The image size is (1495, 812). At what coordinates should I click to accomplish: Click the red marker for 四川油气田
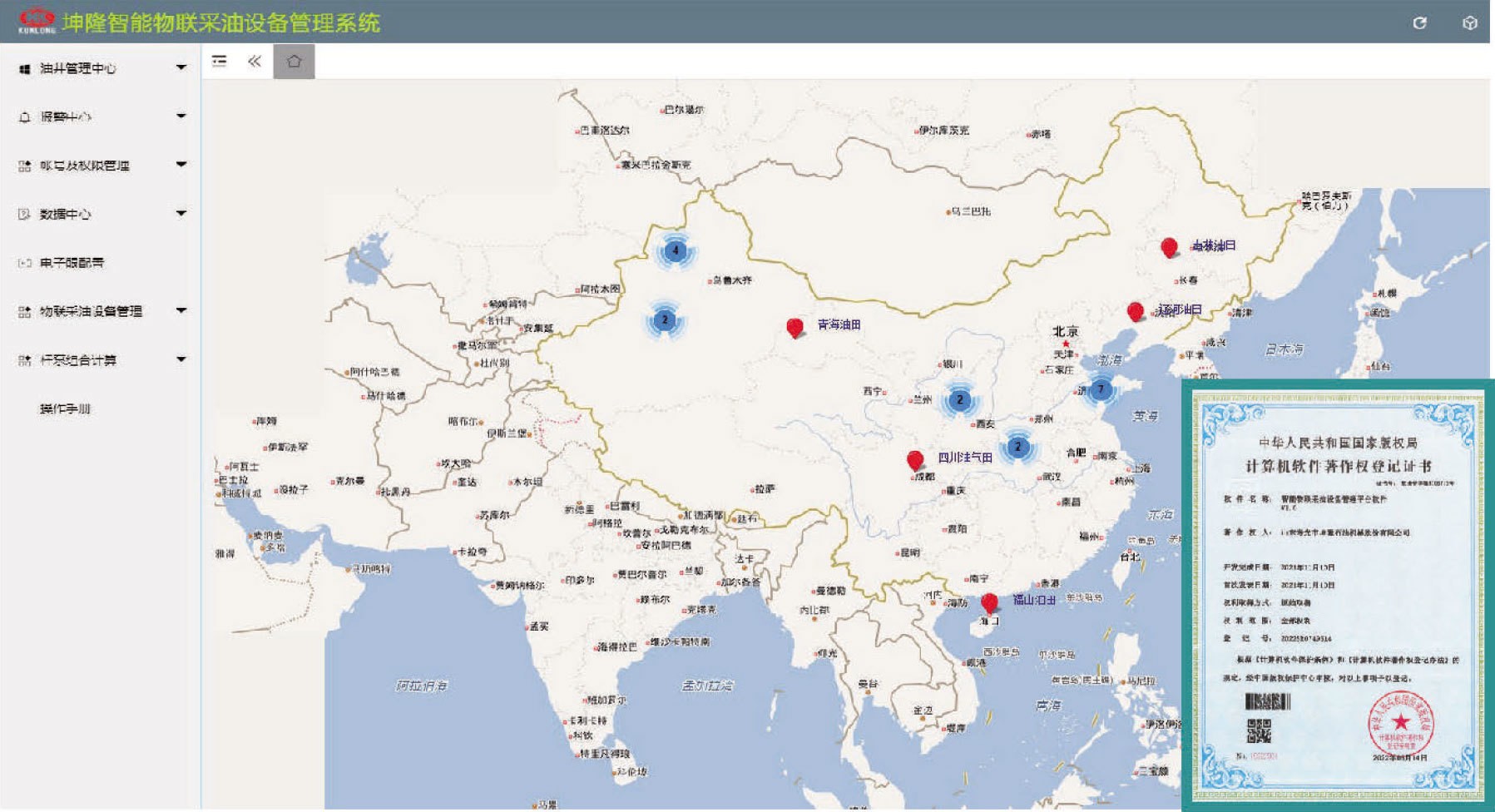click(915, 459)
